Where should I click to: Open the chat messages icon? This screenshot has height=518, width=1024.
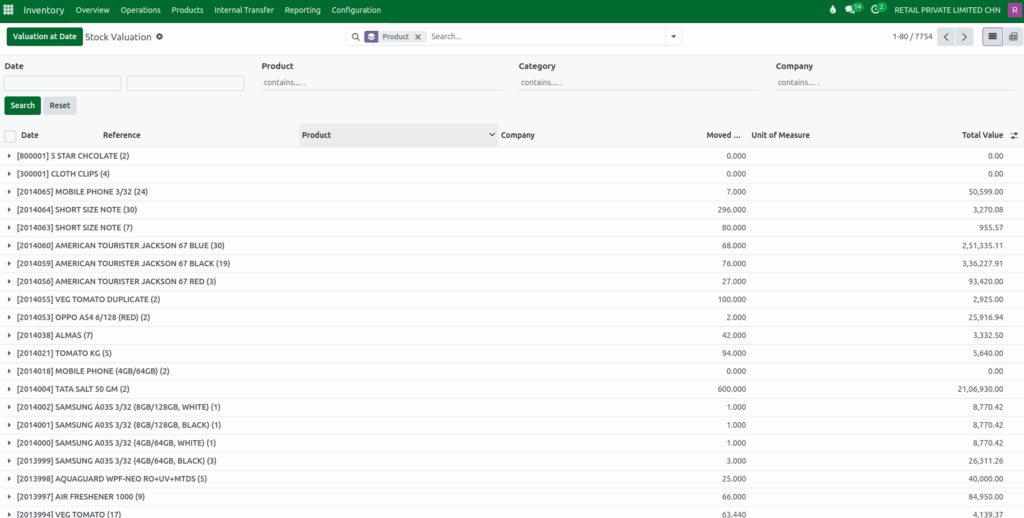pyautogui.click(x=852, y=9)
